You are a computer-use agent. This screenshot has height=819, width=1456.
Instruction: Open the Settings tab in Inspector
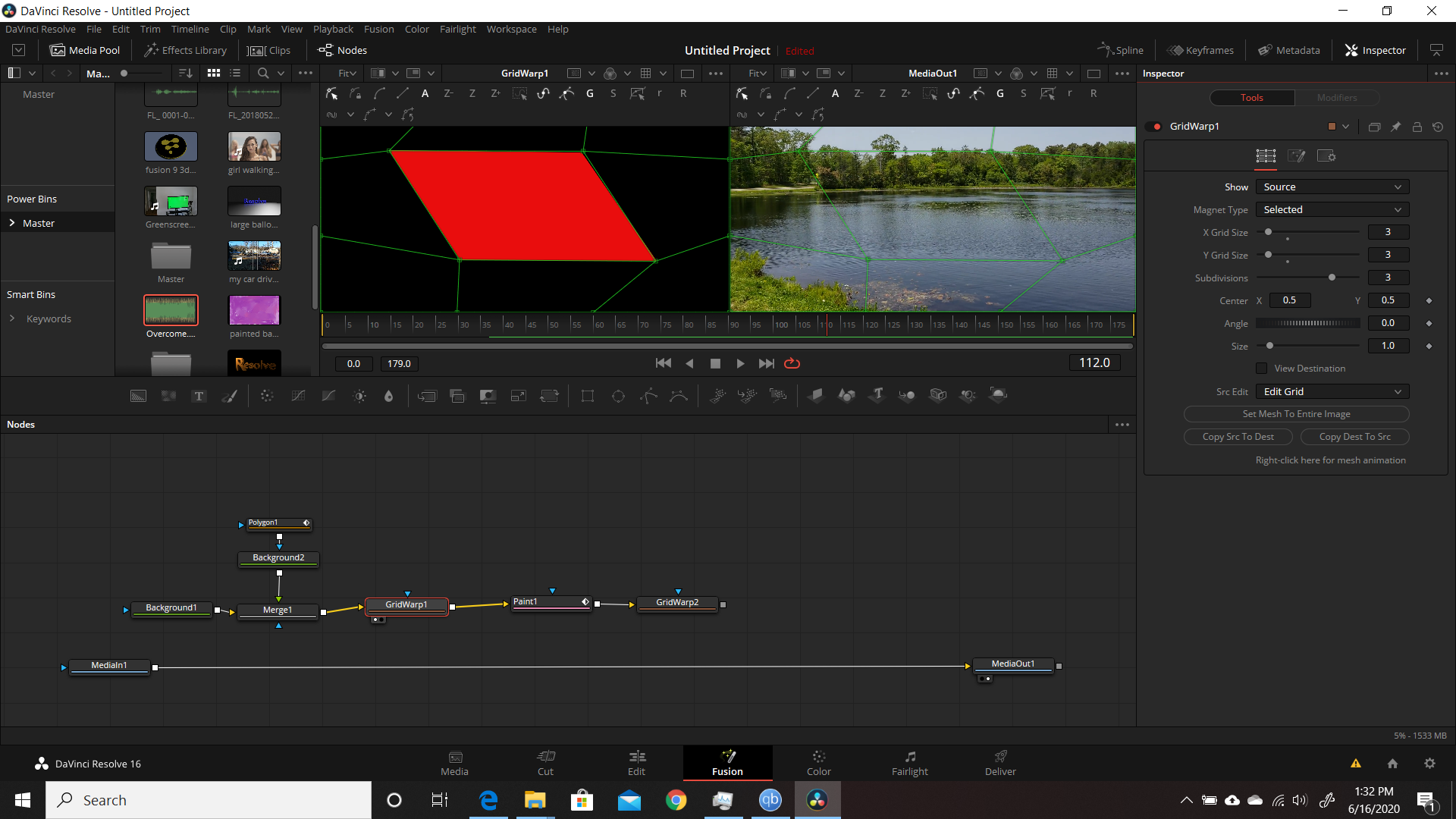(1326, 155)
